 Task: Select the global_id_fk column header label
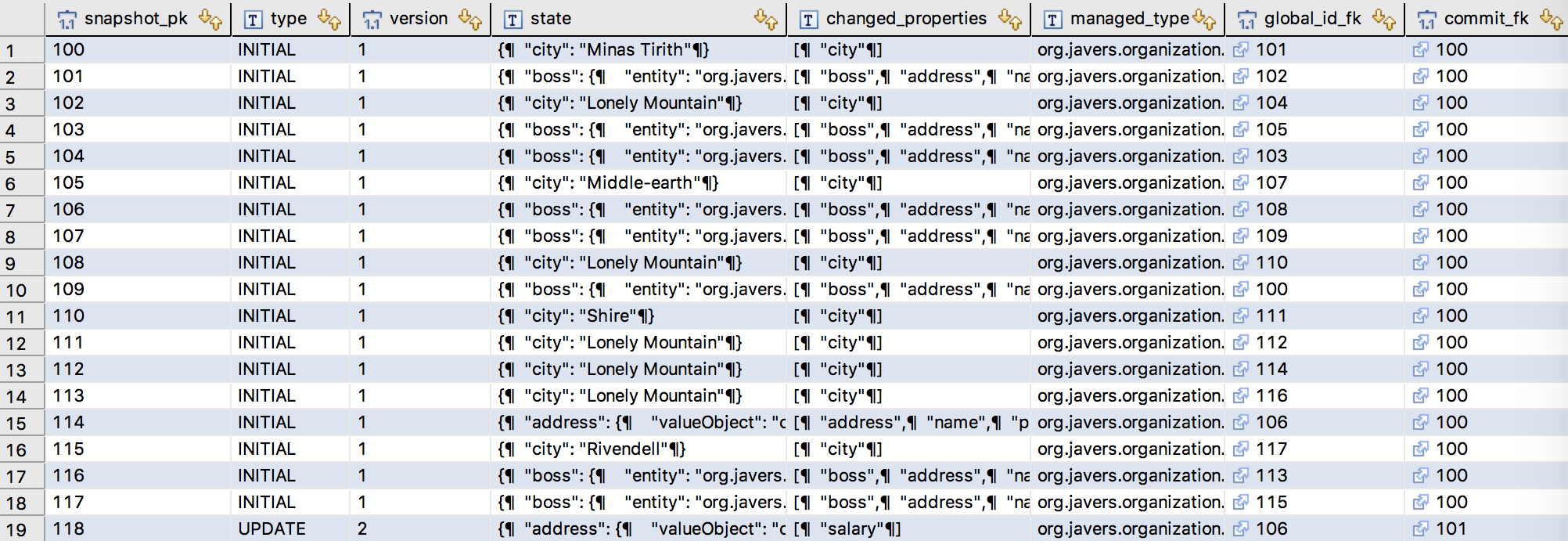1313,19
